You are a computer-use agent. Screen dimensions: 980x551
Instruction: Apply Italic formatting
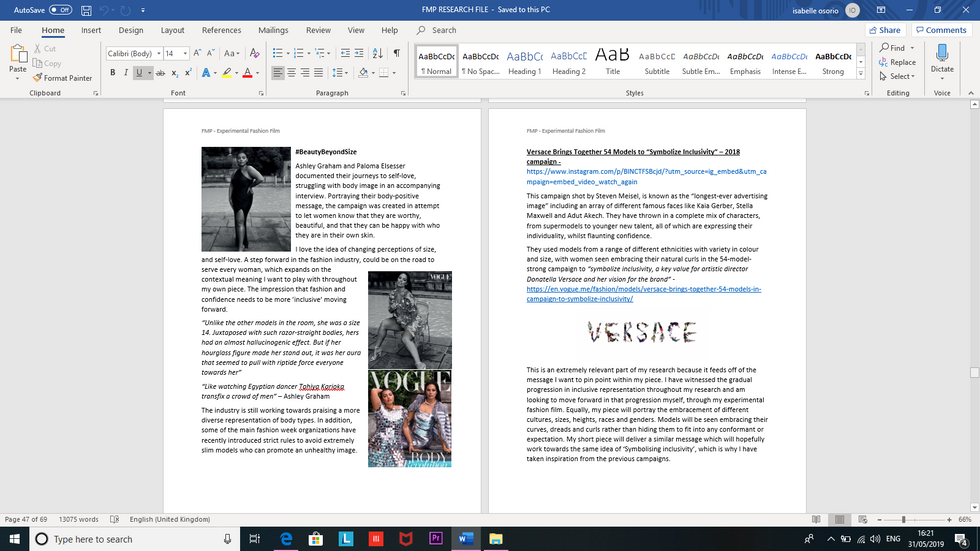pyautogui.click(x=126, y=72)
